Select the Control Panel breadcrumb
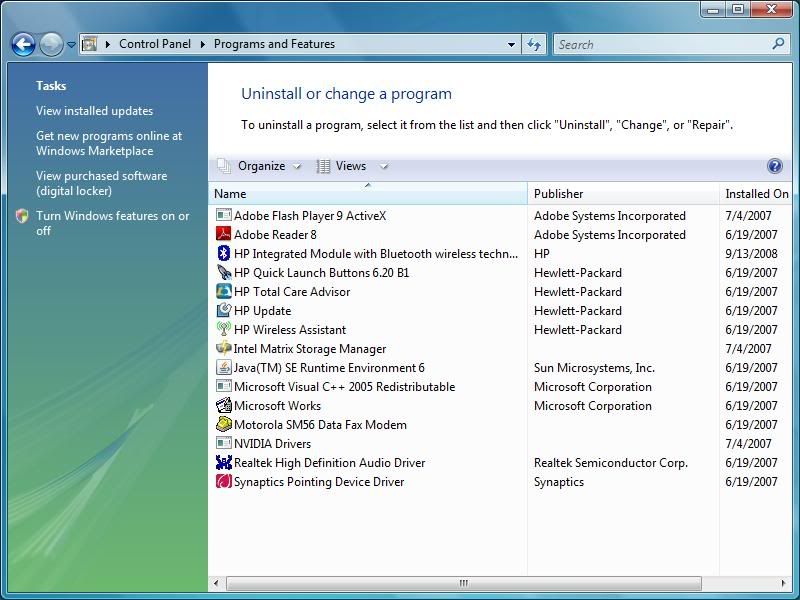 155,44
